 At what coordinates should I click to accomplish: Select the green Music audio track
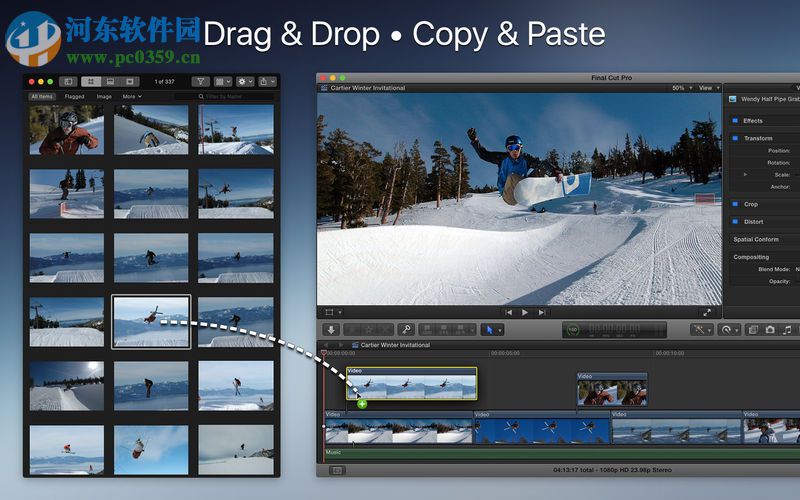tap(561, 453)
